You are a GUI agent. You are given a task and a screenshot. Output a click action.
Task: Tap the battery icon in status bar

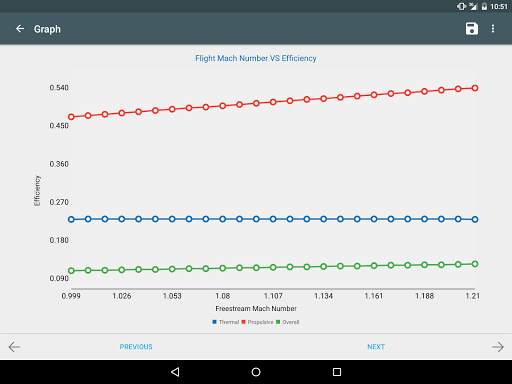484,6
